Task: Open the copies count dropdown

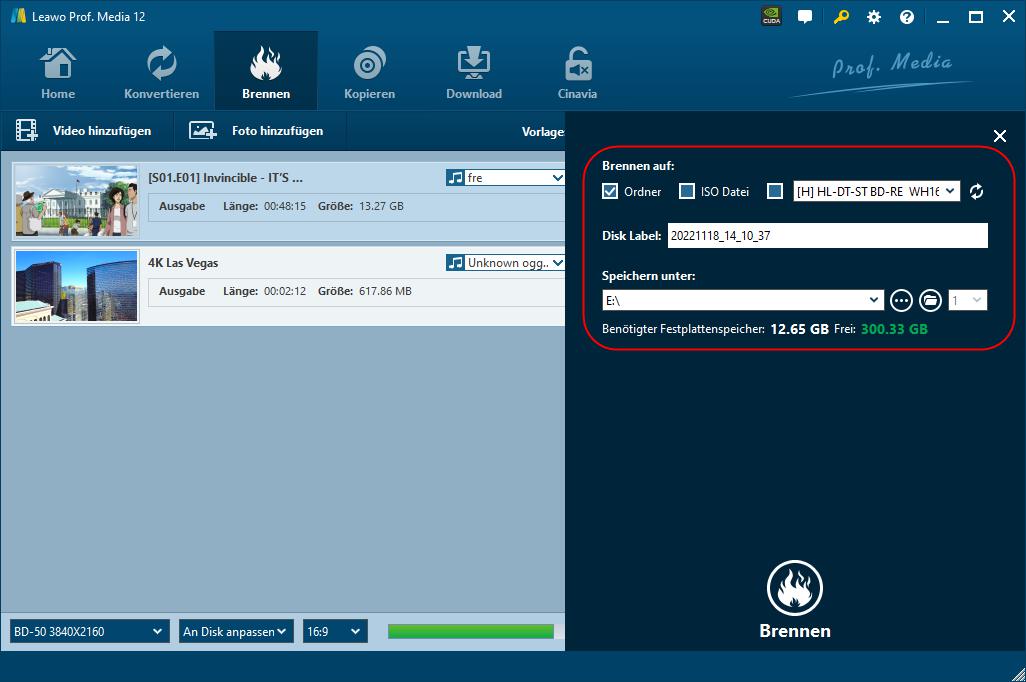Action: (x=967, y=300)
